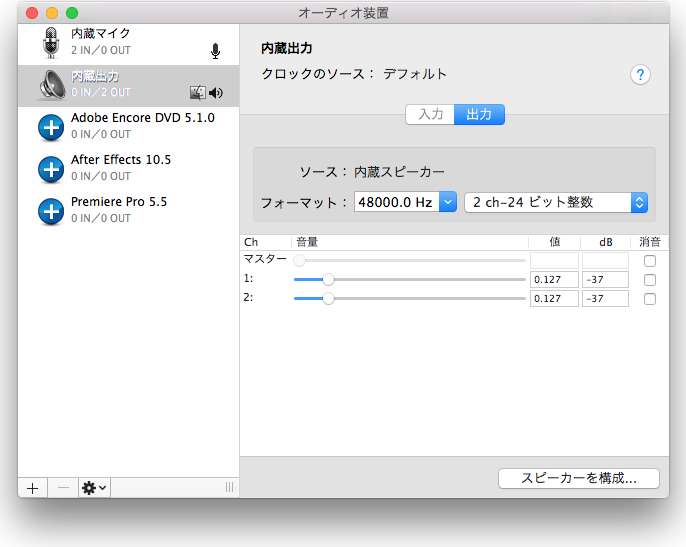Select the 内蔵マイク microphone device icon

51,42
